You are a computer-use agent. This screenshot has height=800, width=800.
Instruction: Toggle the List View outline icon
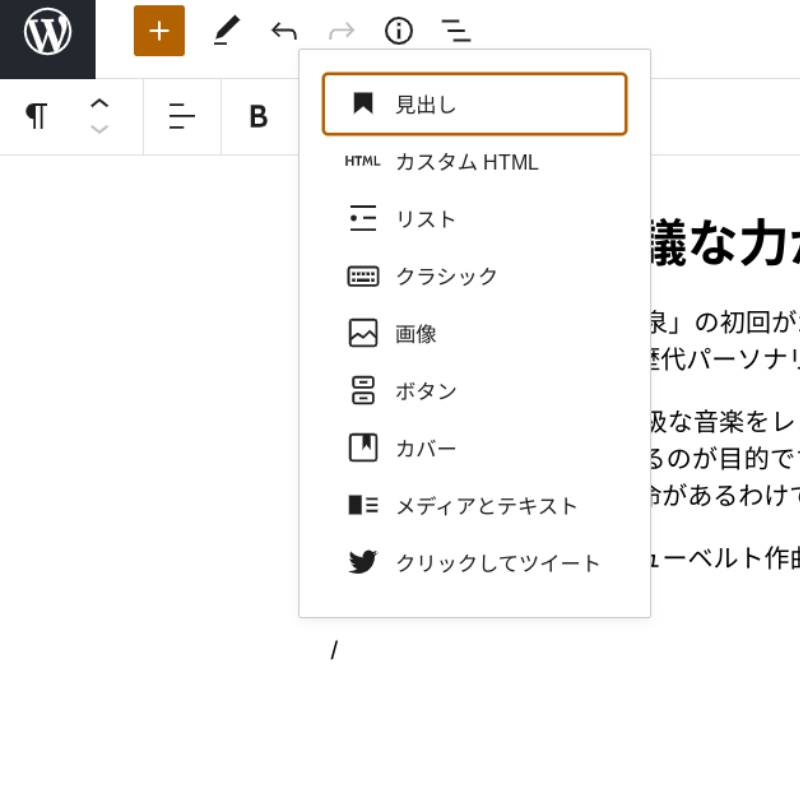(x=456, y=31)
